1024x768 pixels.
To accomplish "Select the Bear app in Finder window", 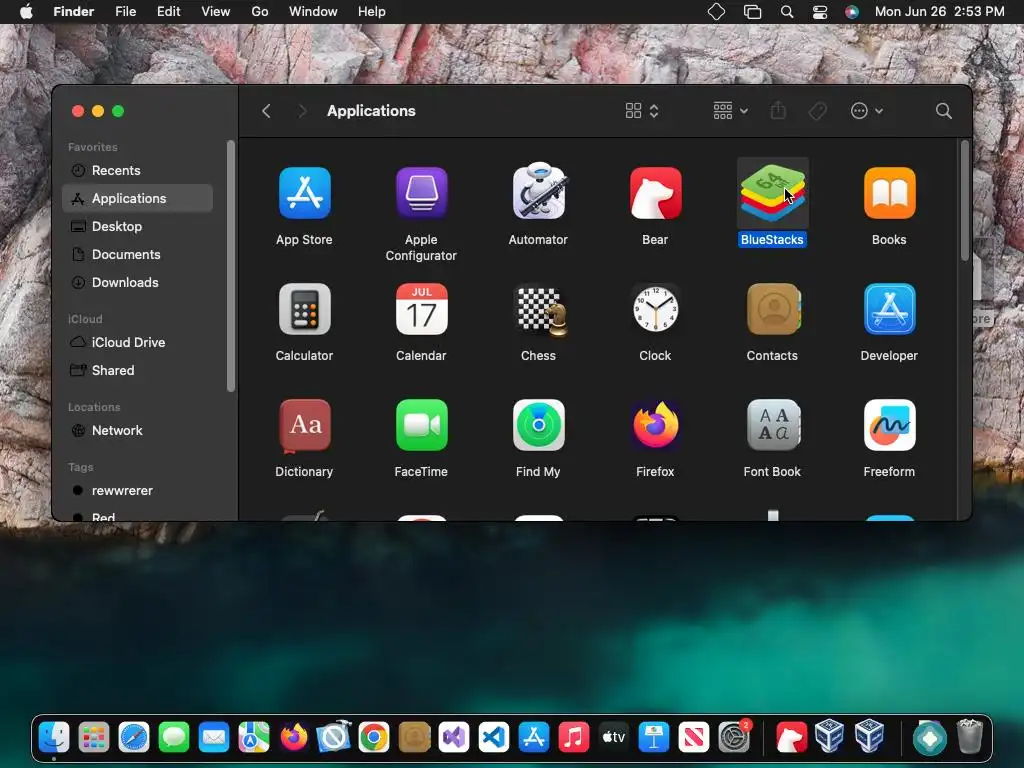I will pyautogui.click(x=655, y=193).
